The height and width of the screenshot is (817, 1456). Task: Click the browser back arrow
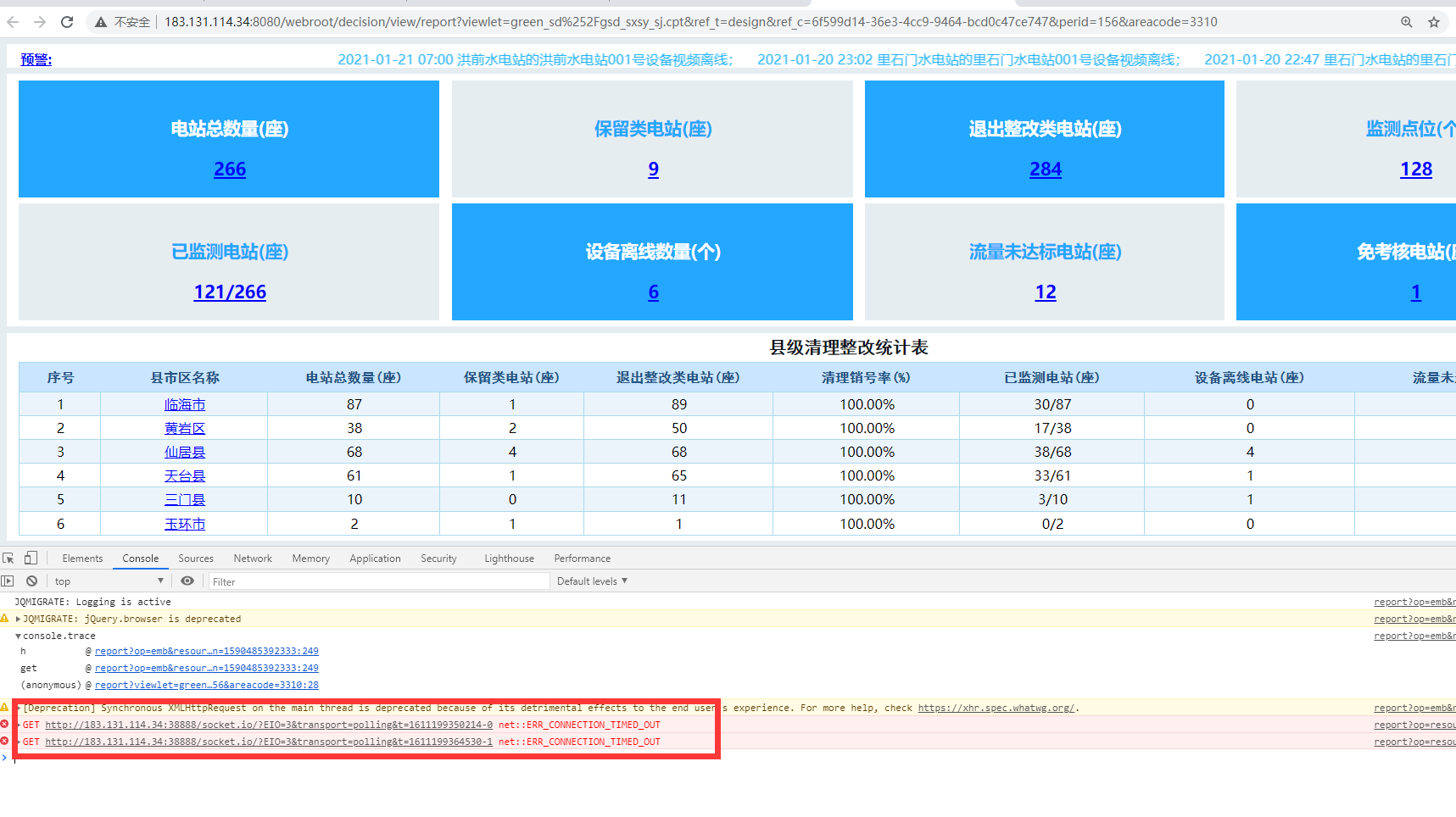pyautogui.click(x=13, y=22)
